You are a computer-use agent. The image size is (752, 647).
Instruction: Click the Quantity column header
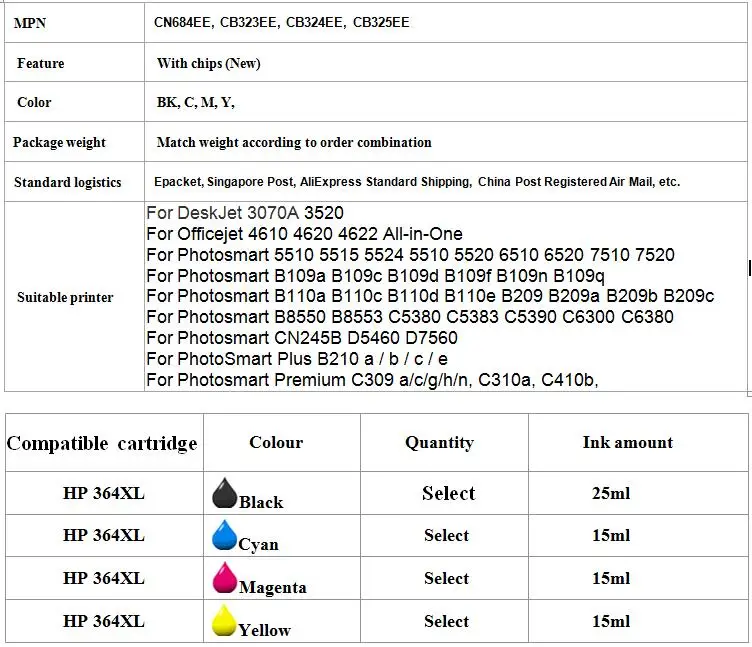click(440, 443)
